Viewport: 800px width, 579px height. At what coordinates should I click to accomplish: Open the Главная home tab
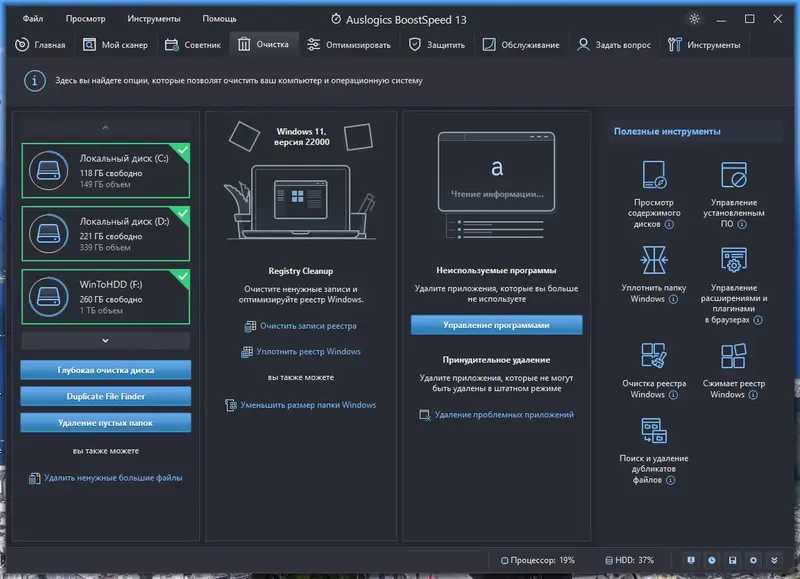[40, 45]
